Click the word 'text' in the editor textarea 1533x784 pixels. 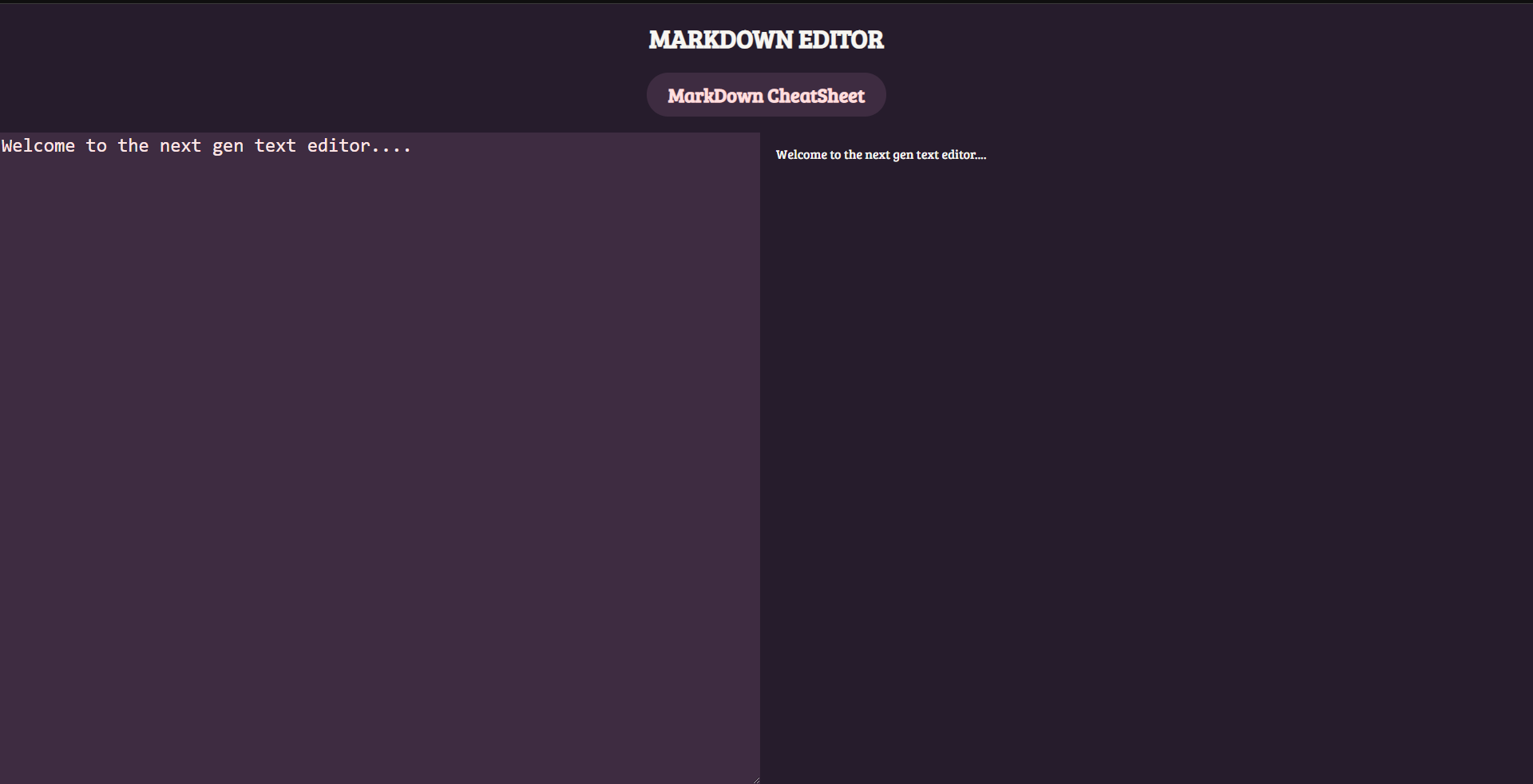275,146
